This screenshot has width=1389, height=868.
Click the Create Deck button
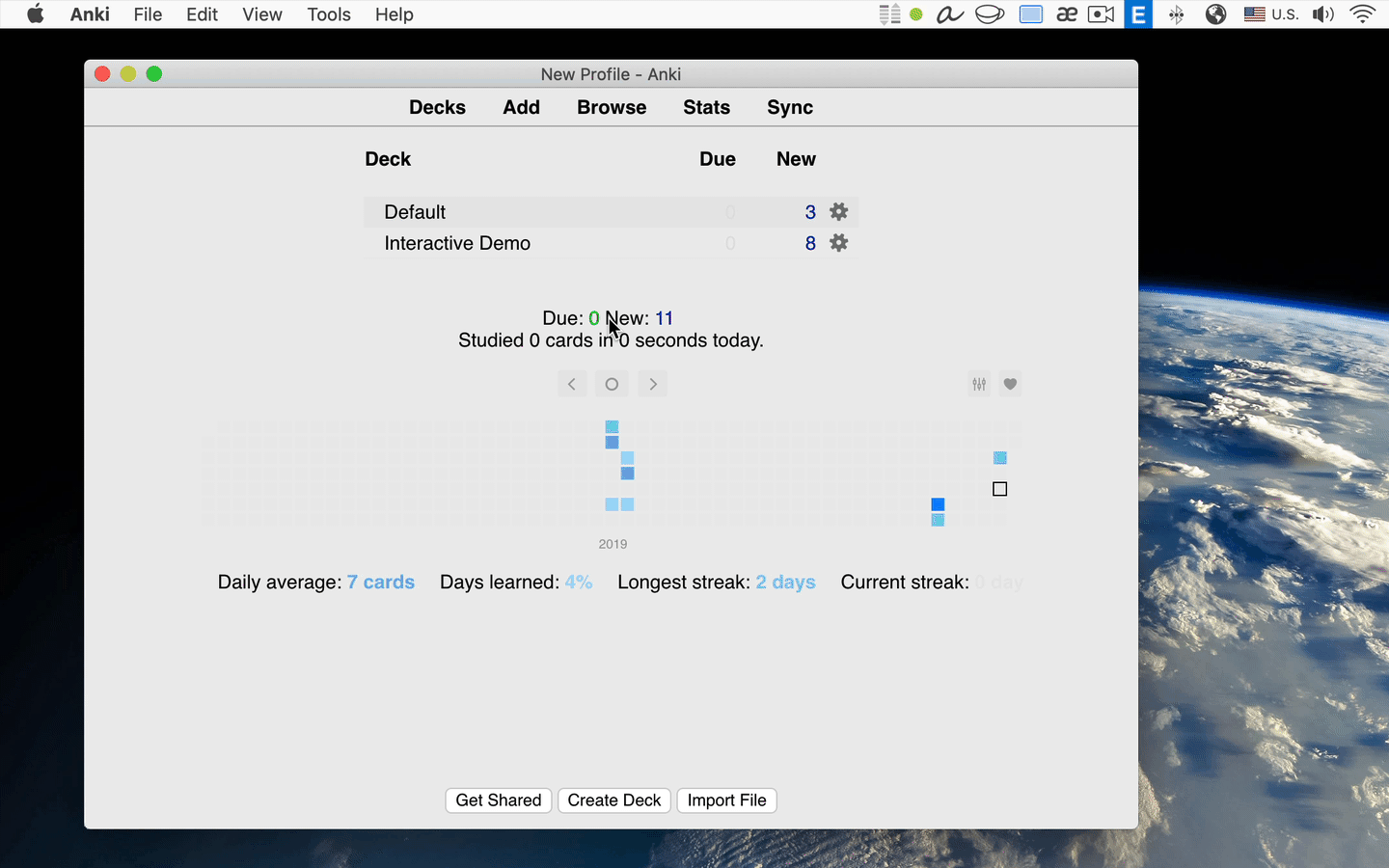coord(614,800)
